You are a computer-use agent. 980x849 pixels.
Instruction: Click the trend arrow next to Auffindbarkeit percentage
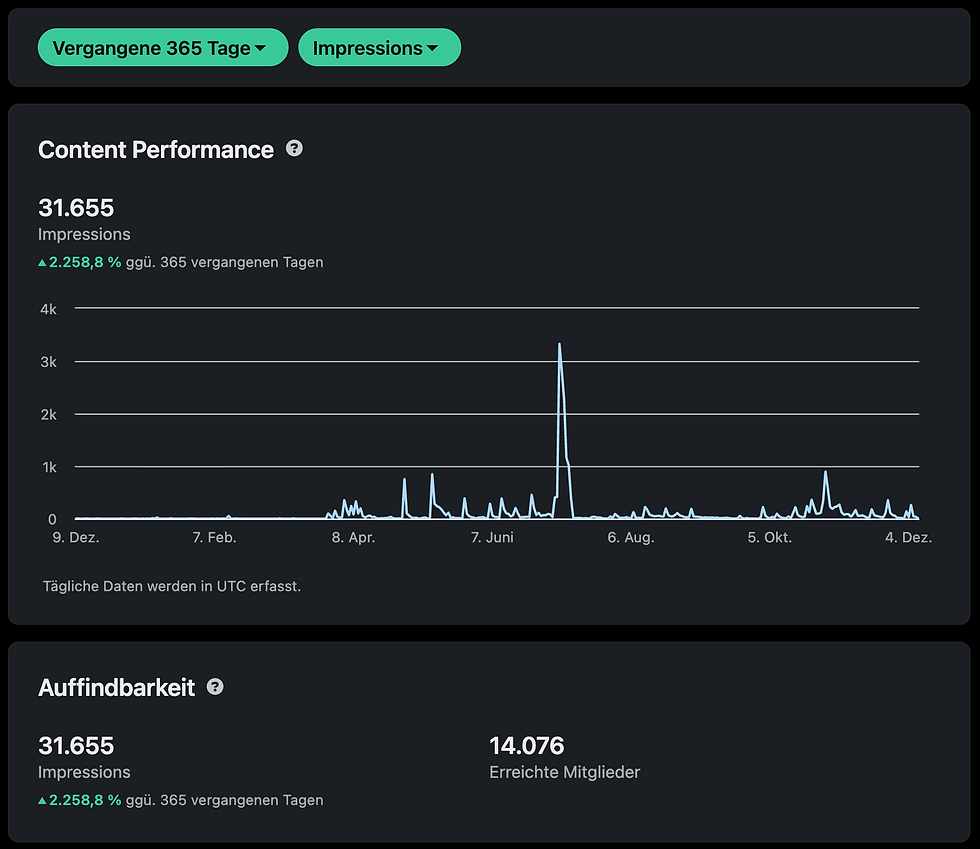(x=42, y=799)
